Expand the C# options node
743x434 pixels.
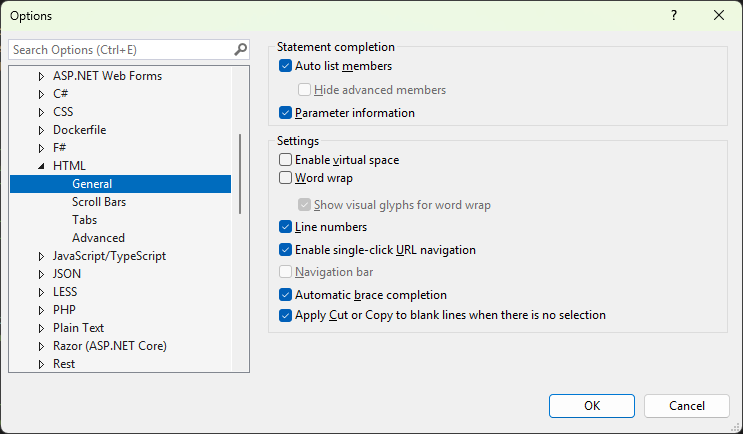[x=41, y=94]
